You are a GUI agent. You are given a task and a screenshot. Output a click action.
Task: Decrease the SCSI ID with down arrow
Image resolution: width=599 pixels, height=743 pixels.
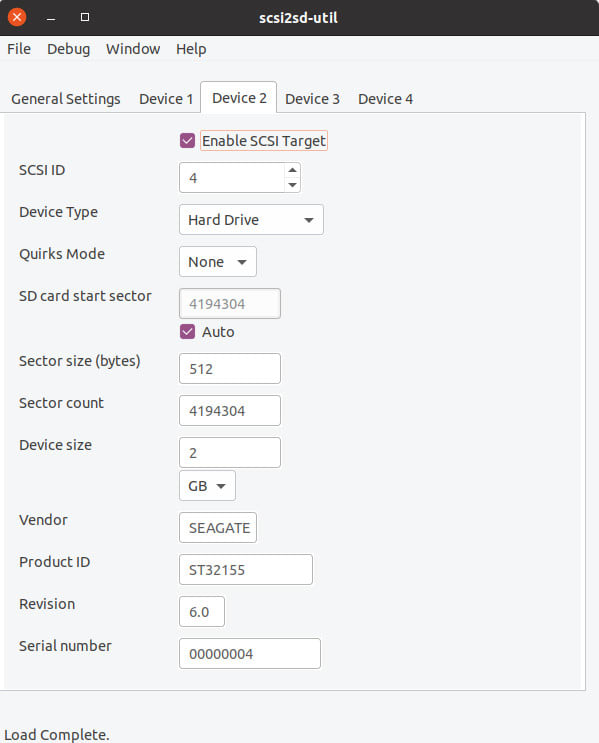[x=292, y=185]
